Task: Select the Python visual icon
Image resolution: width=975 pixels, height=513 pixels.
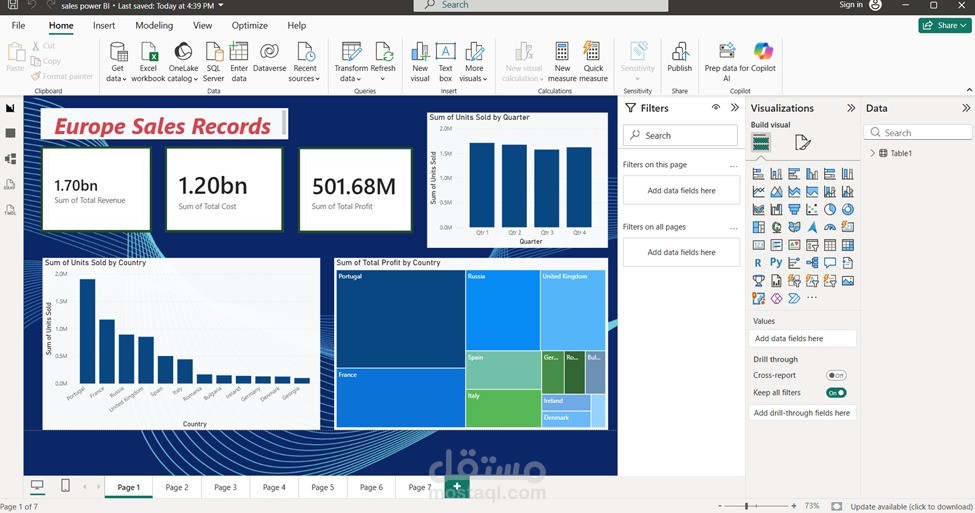Action: pos(776,262)
